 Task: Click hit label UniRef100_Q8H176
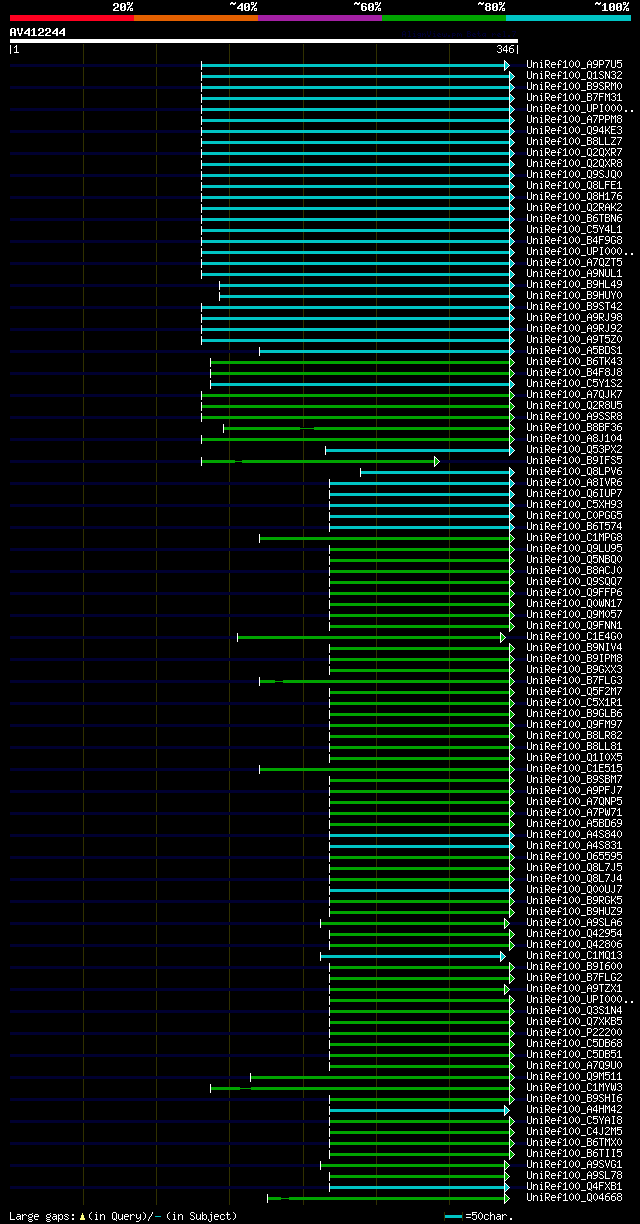574,196
